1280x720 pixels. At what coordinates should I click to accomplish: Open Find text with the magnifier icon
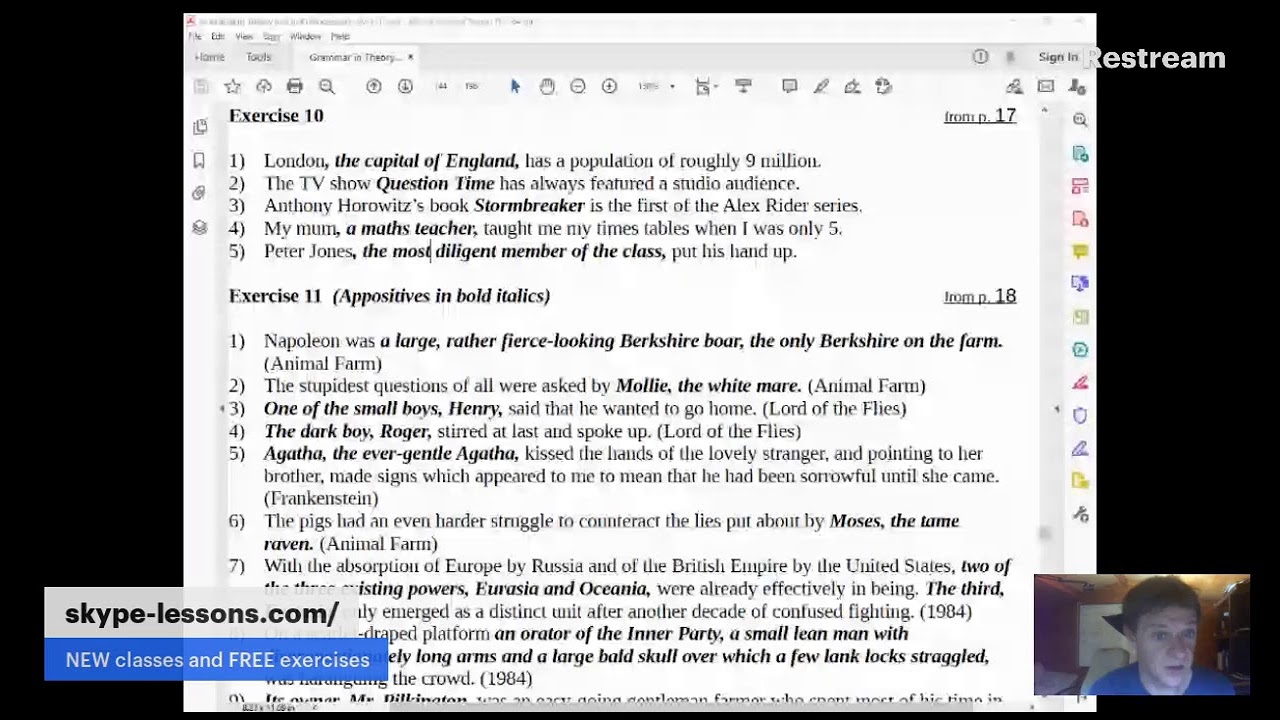[327, 87]
